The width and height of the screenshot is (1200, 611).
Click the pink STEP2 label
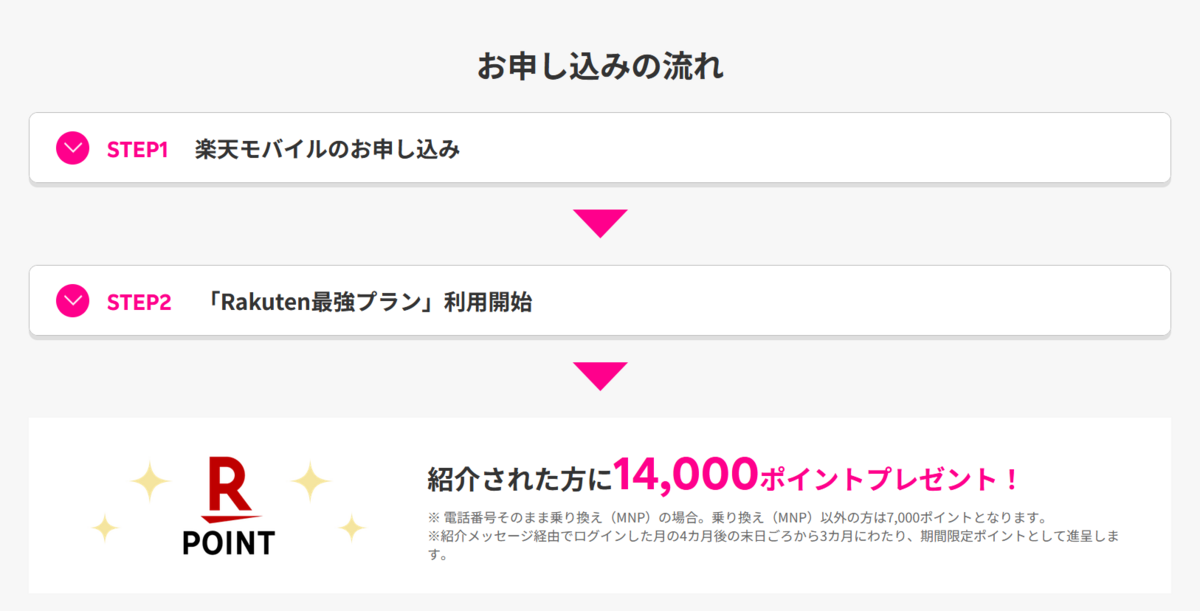[139, 302]
